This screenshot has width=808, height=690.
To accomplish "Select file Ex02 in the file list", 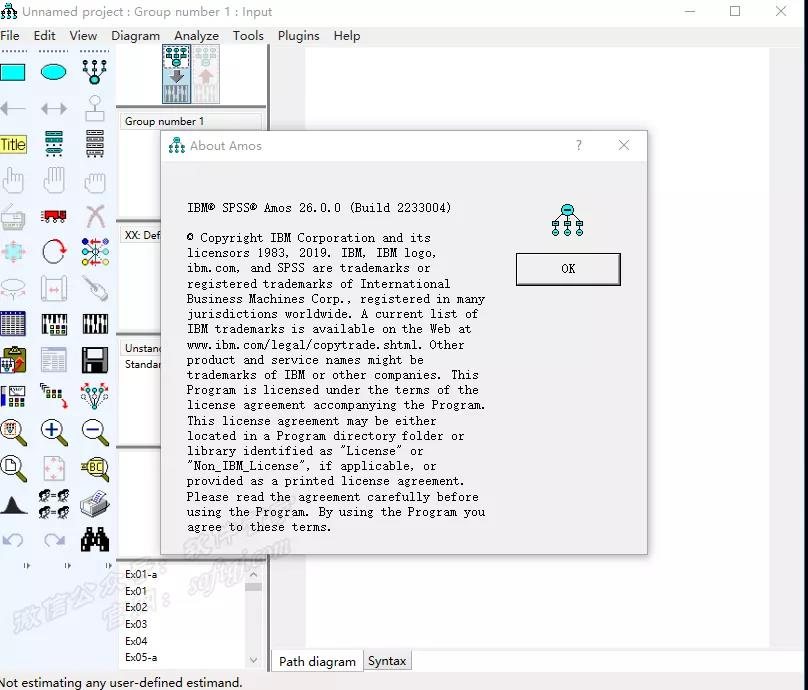I will coord(136,607).
